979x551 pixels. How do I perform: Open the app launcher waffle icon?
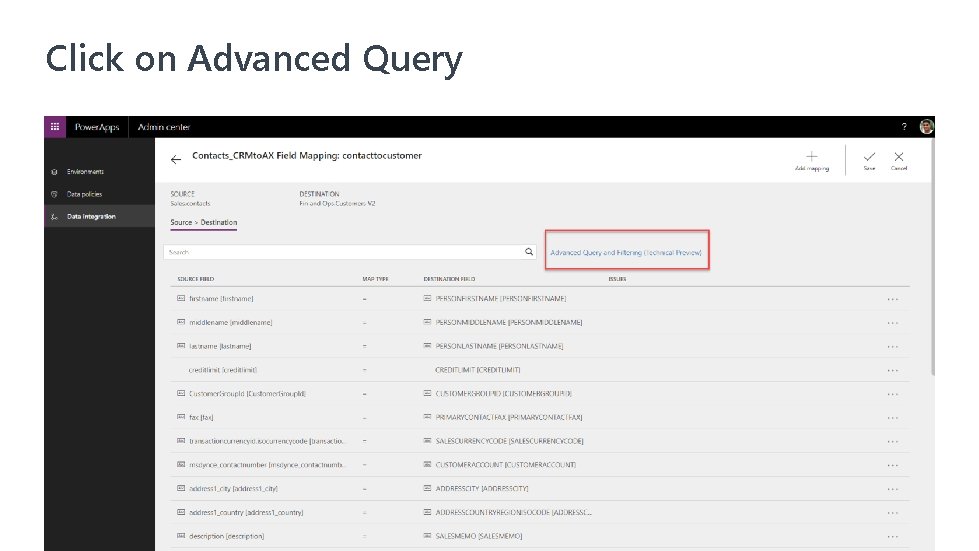pyautogui.click(x=55, y=127)
